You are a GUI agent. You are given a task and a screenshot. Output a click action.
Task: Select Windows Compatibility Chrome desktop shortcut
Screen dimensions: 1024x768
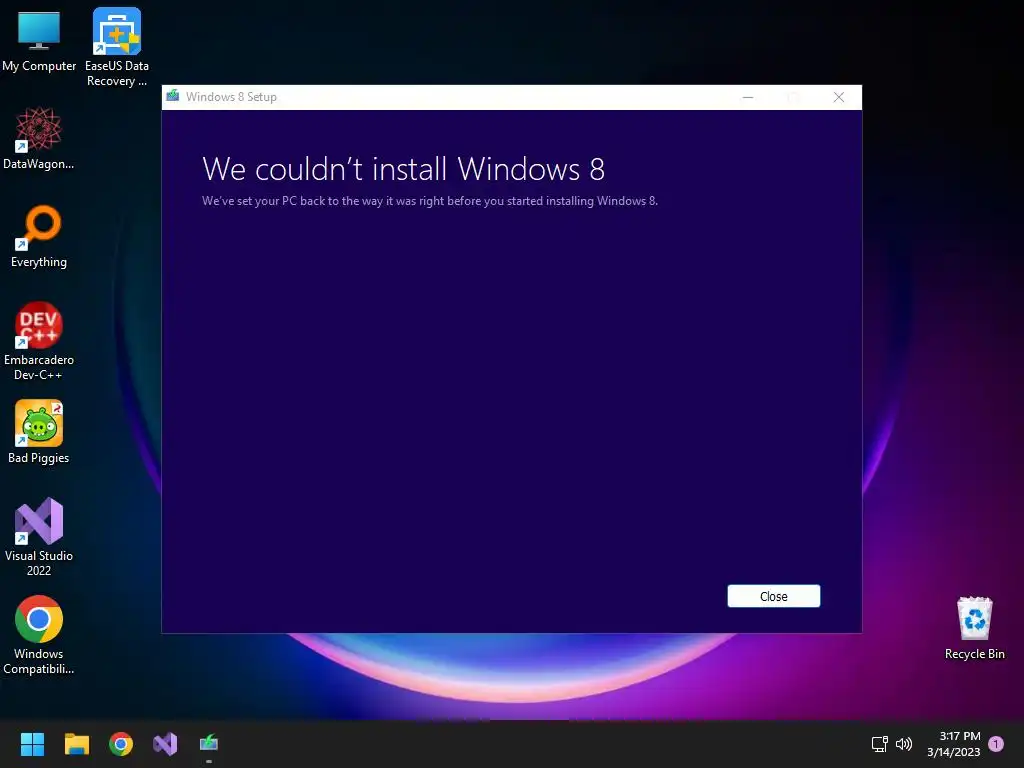[x=39, y=635]
